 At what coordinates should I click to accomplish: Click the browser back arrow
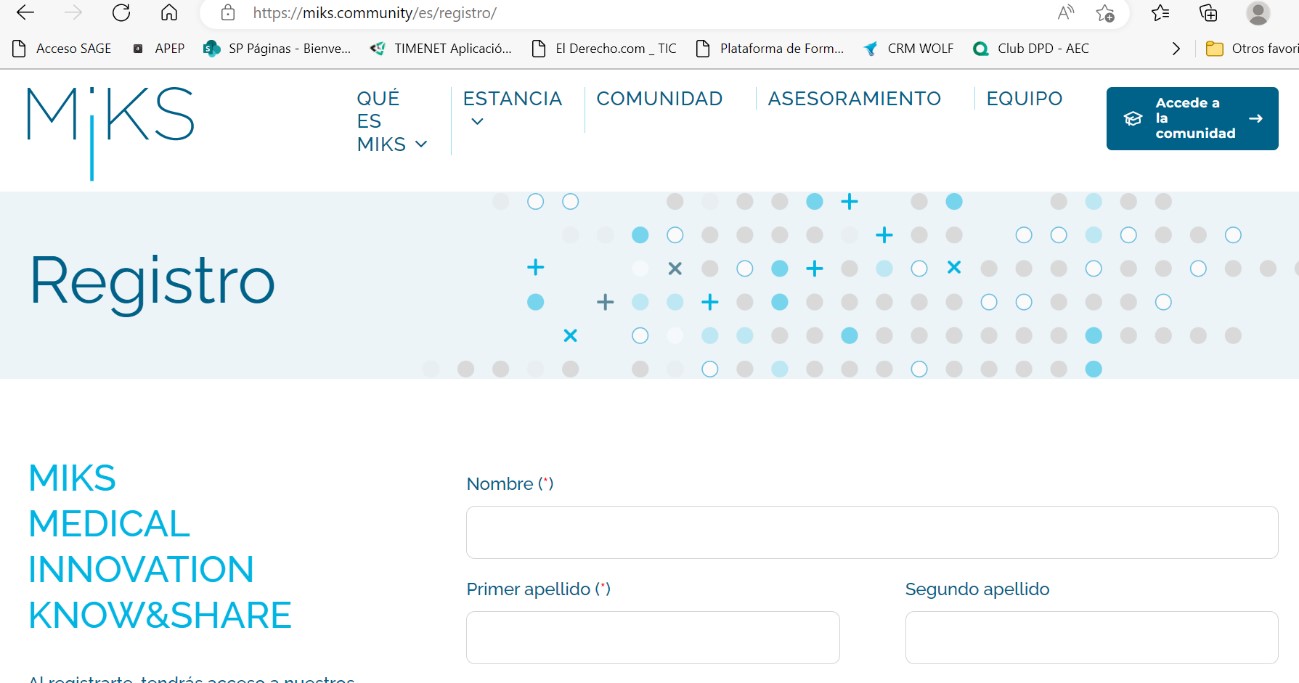coord(25,13)
